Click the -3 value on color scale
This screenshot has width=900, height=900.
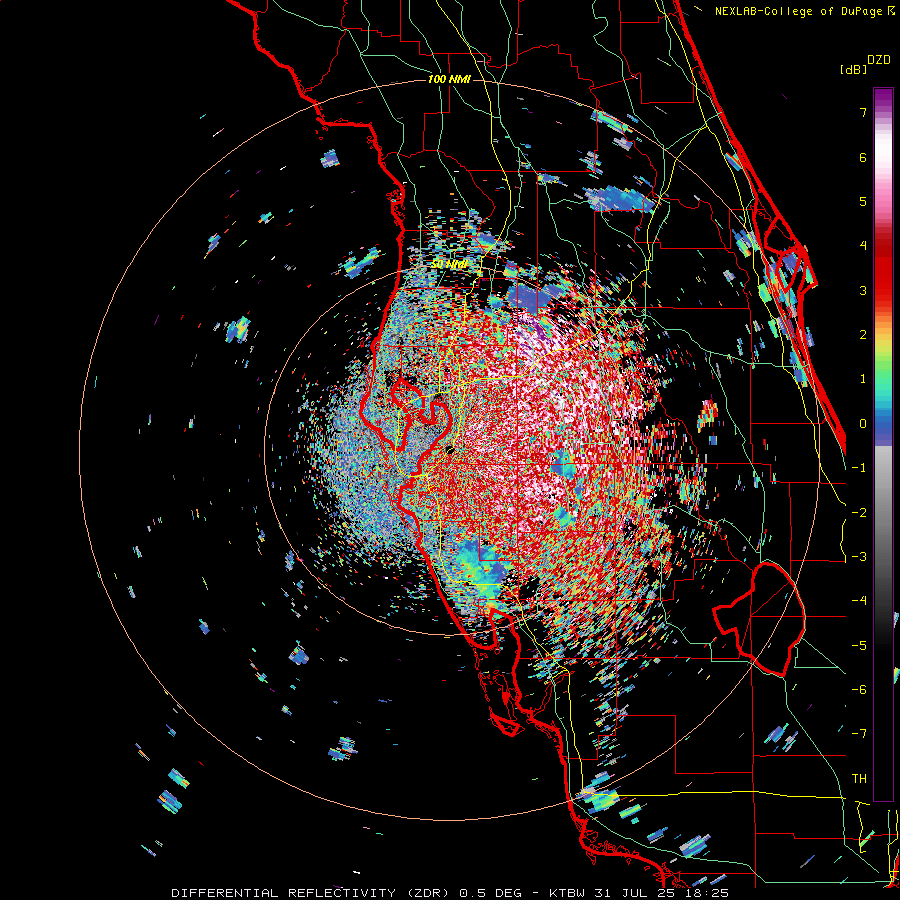[x=859, y=557]
